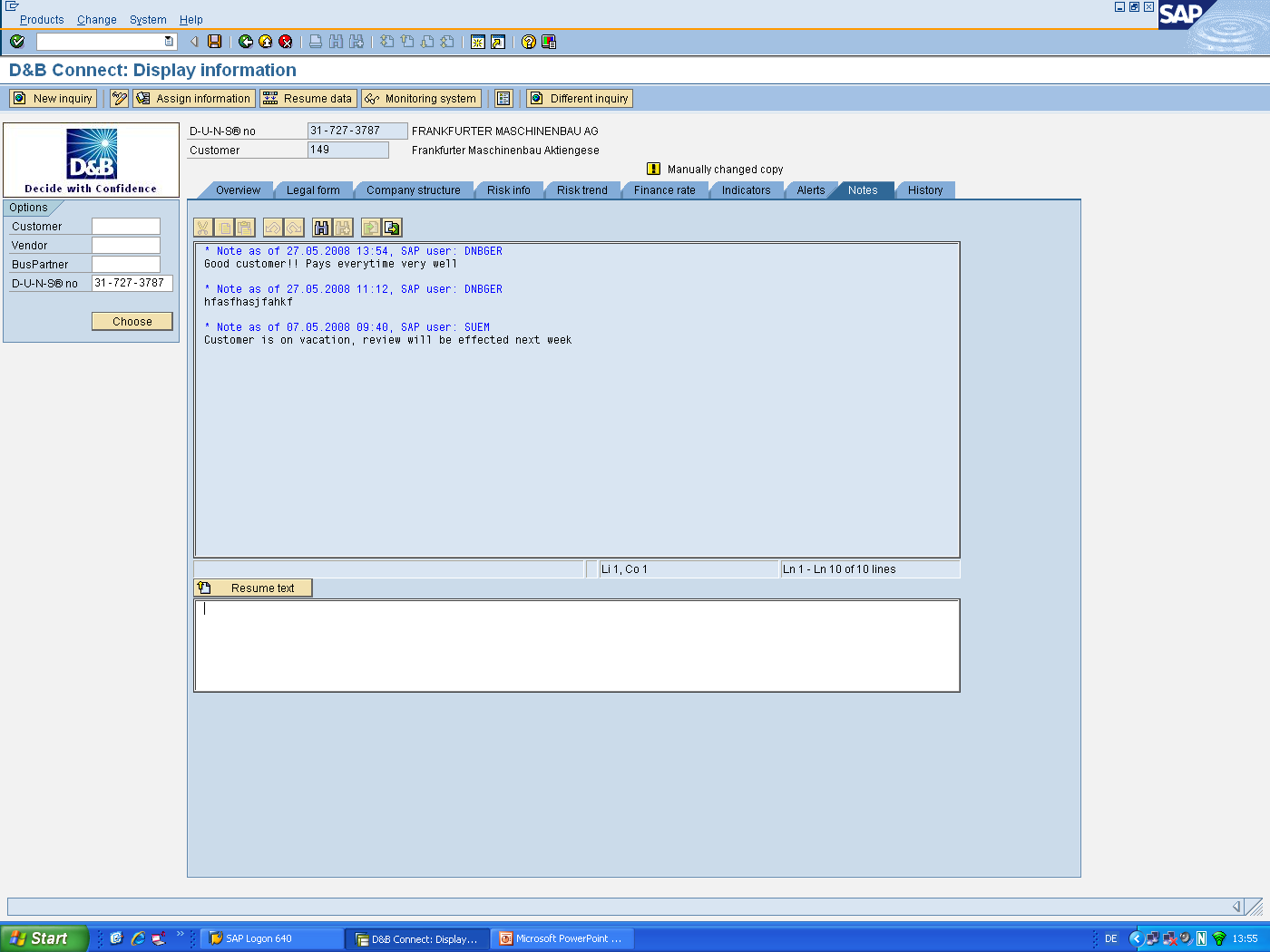Switch to the Indicators tab
Screen dimensions: 1270x952
tap(747, 190)
